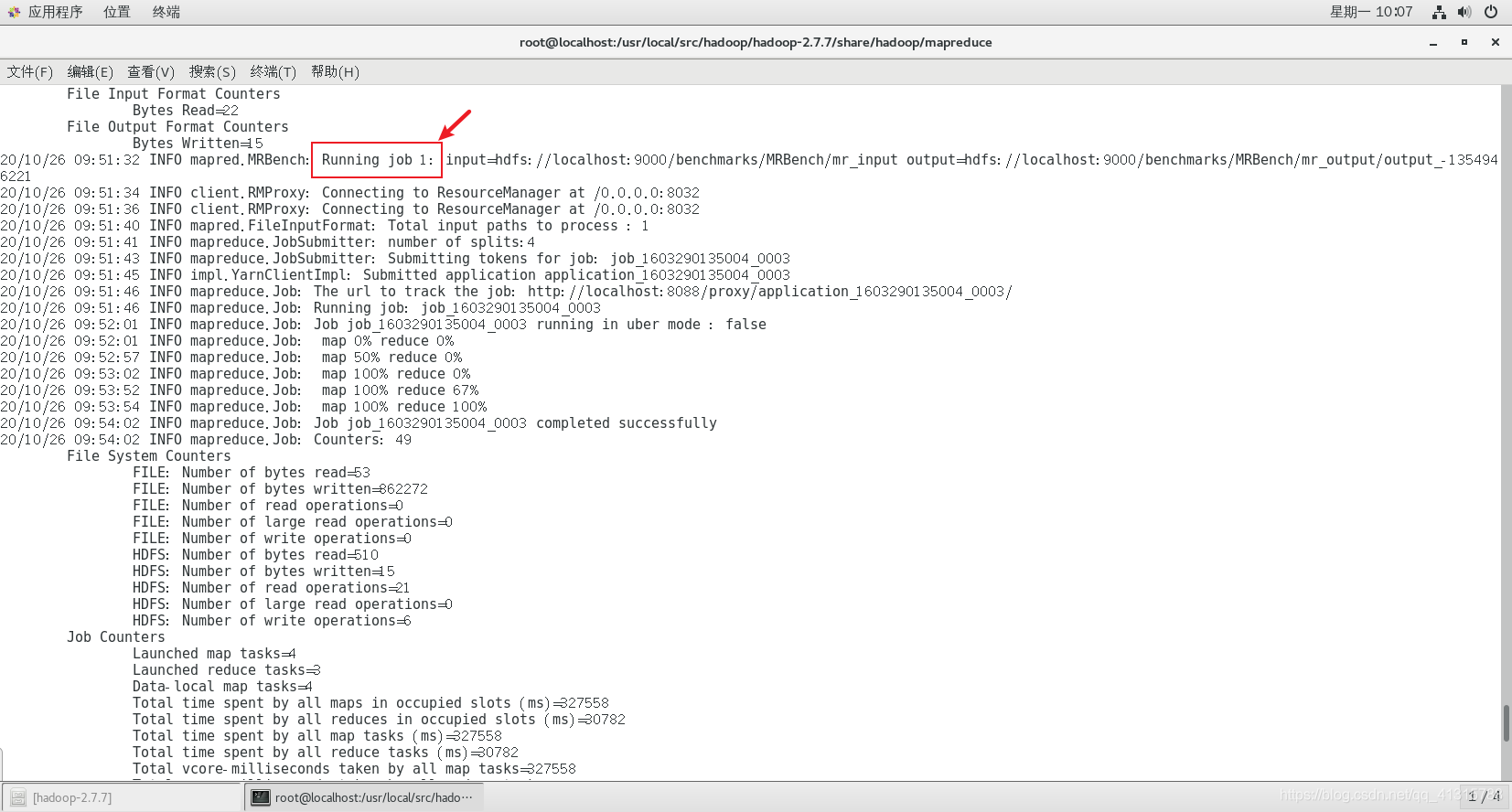Click "FILE: Number of bytes written=862272"

[x=280, y=489]
